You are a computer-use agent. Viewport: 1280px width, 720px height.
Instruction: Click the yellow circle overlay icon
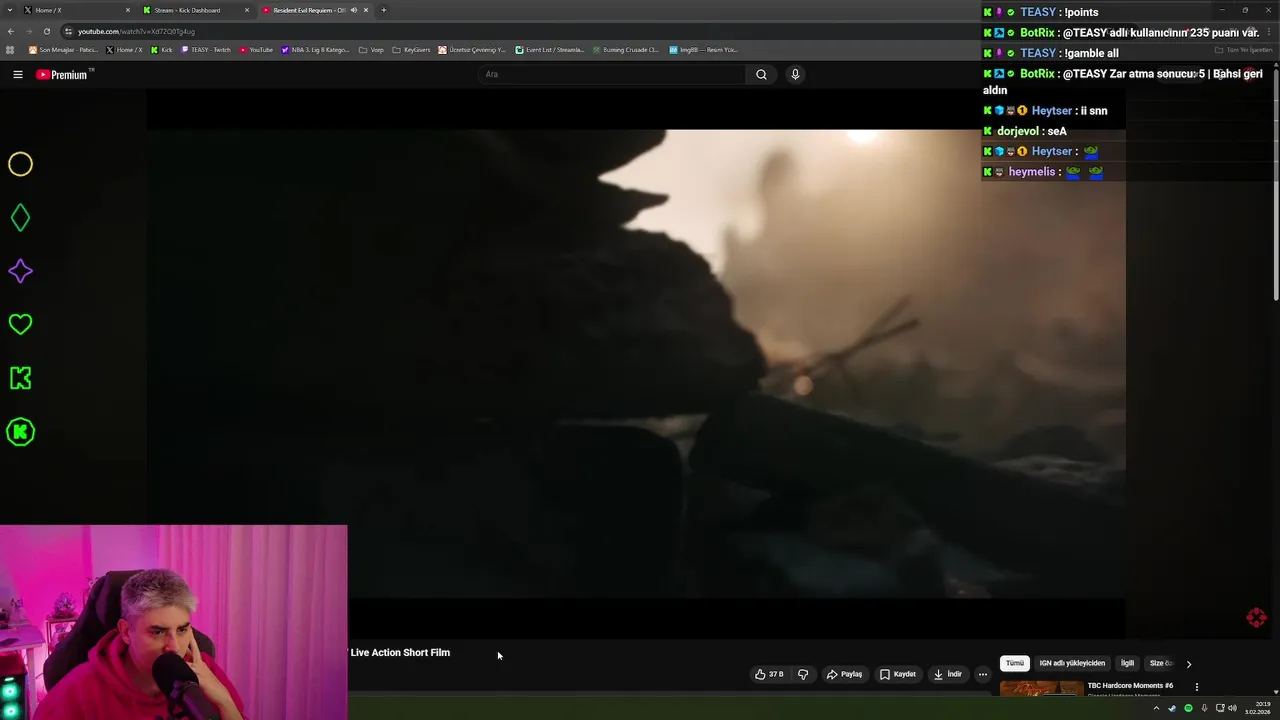20,164
